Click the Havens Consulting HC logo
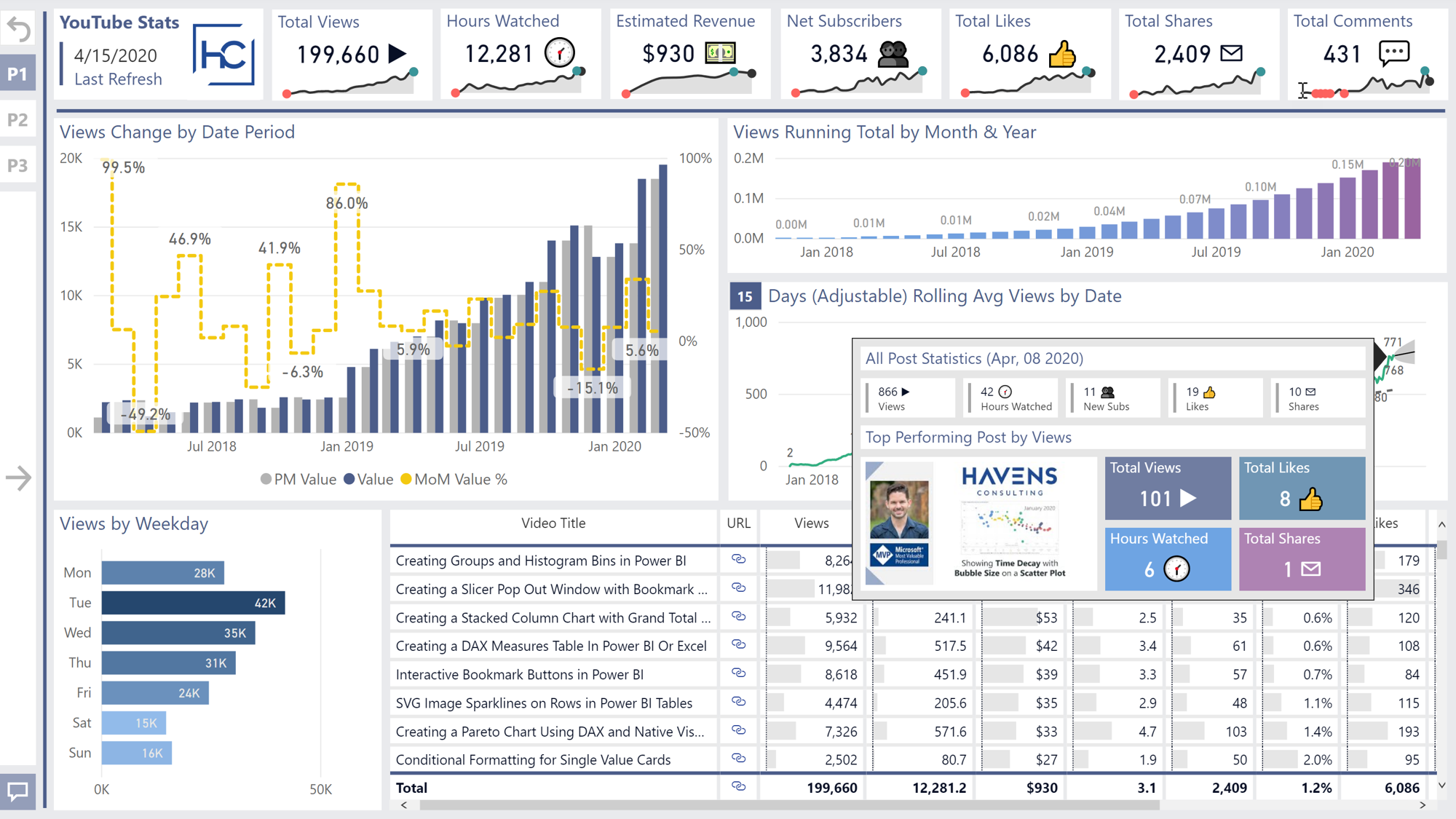 click(223, 55)
